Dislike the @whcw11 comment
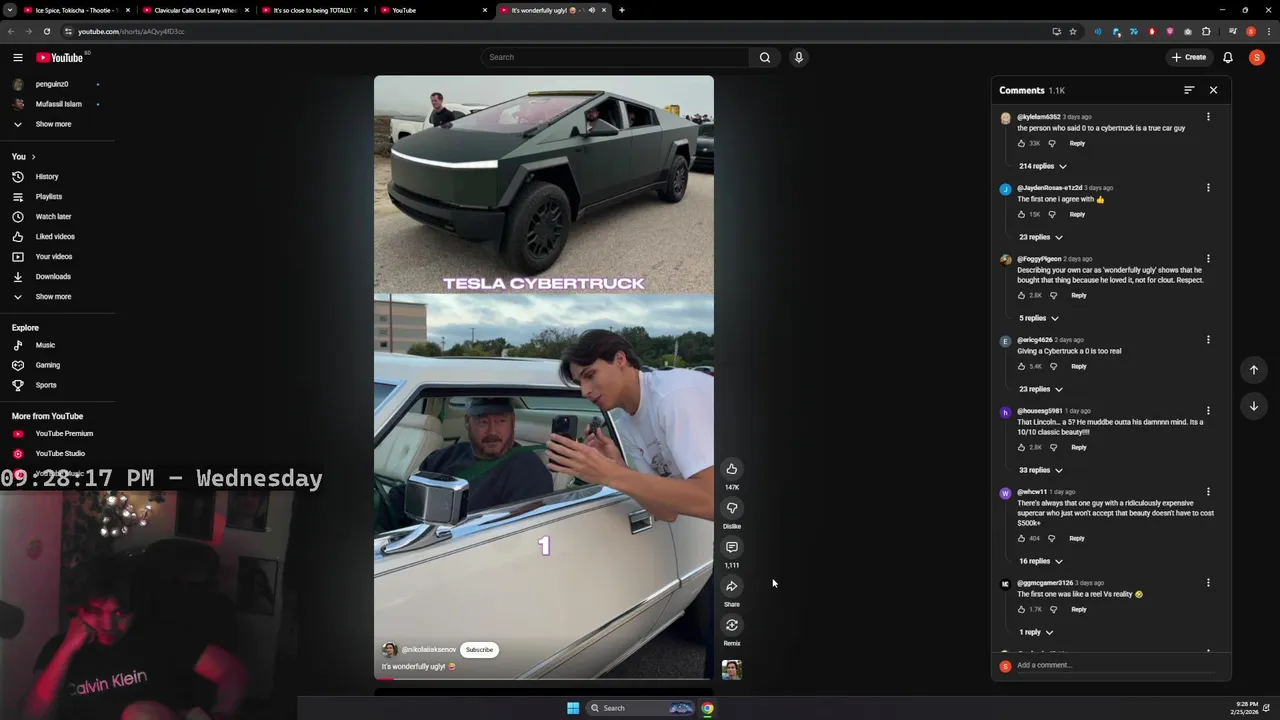The height and width of the screenshot is (720, 1280). (1051, 538)
